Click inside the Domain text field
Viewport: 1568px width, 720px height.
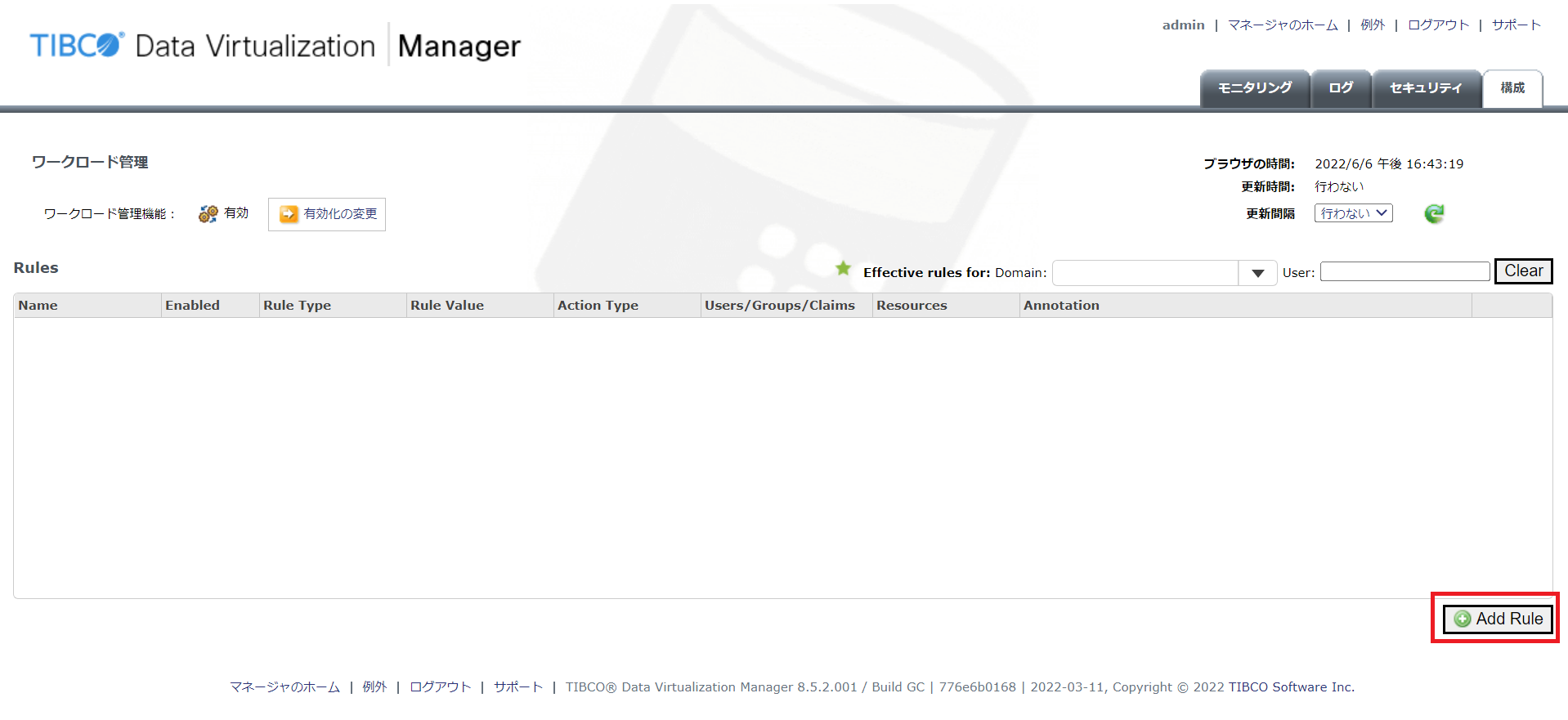1145,273
